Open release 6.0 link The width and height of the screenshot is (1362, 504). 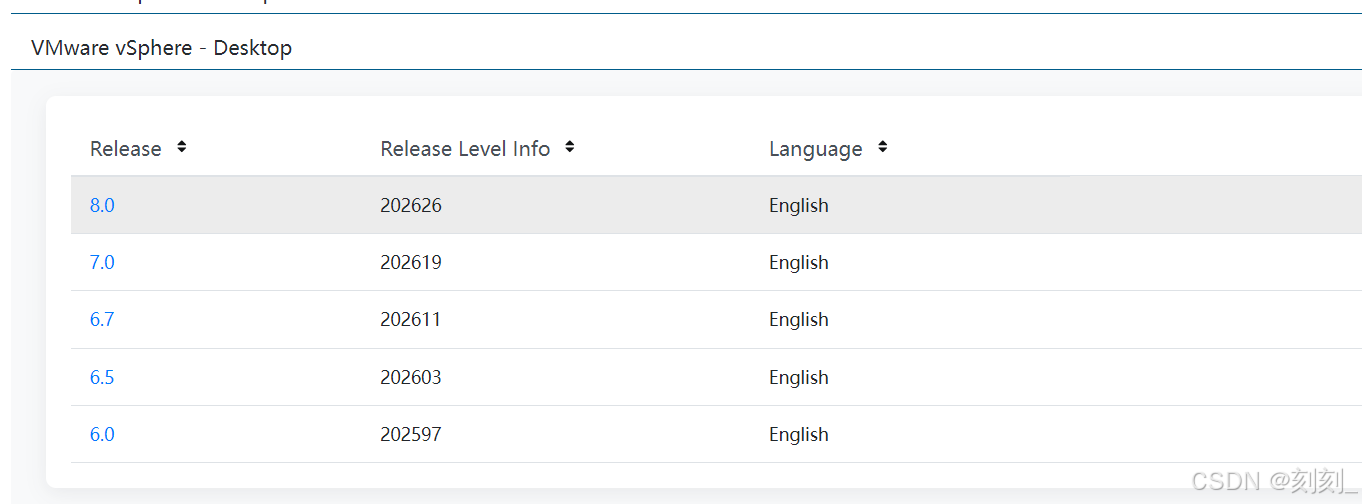pos(102,434)
